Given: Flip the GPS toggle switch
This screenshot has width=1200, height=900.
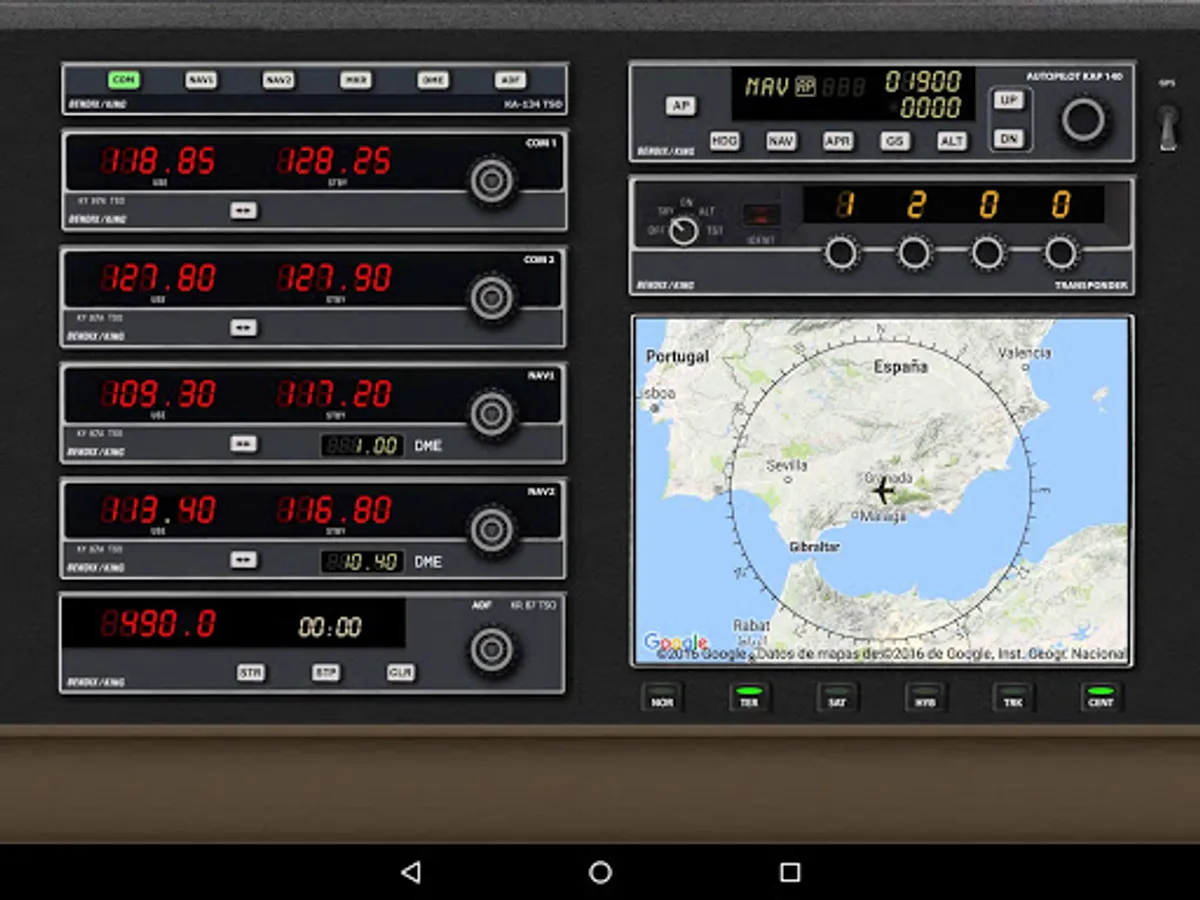Looking at the screenshot, I should [1168, 126].
